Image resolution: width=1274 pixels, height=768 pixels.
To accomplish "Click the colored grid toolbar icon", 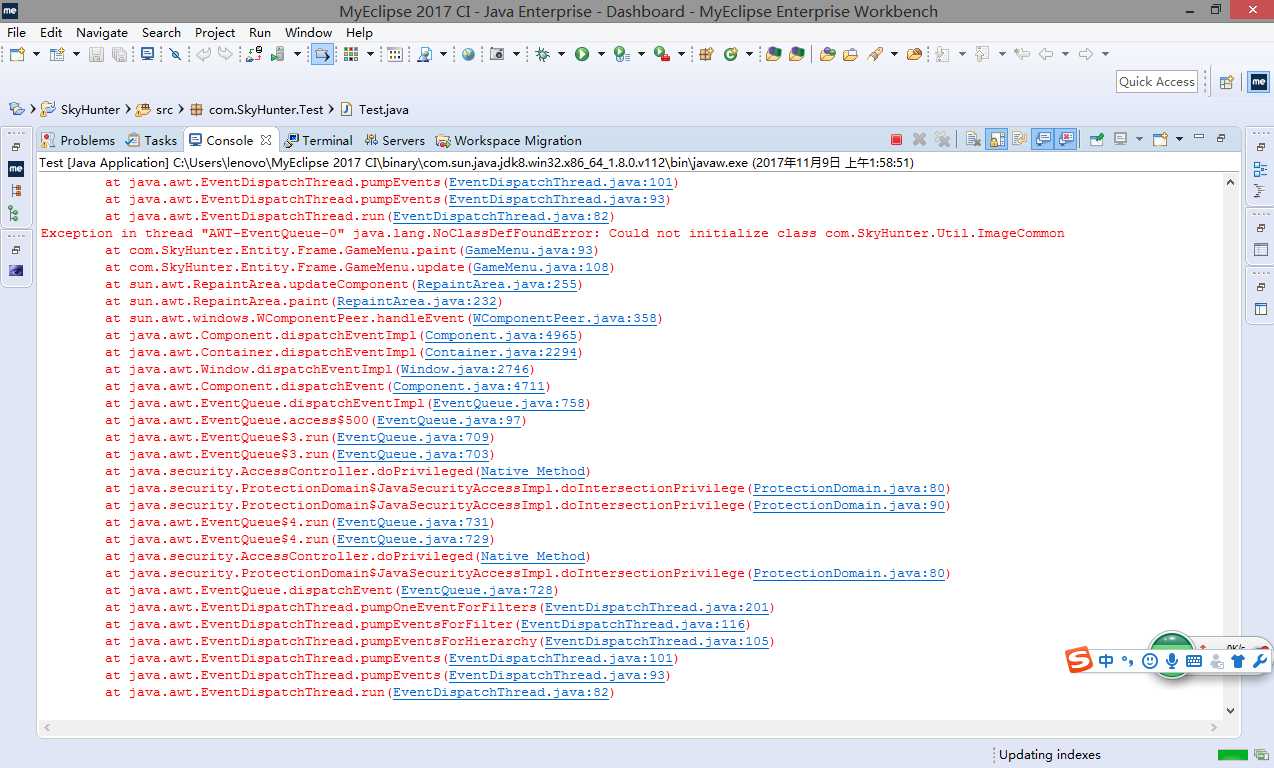I will click(x=351, y=54).
